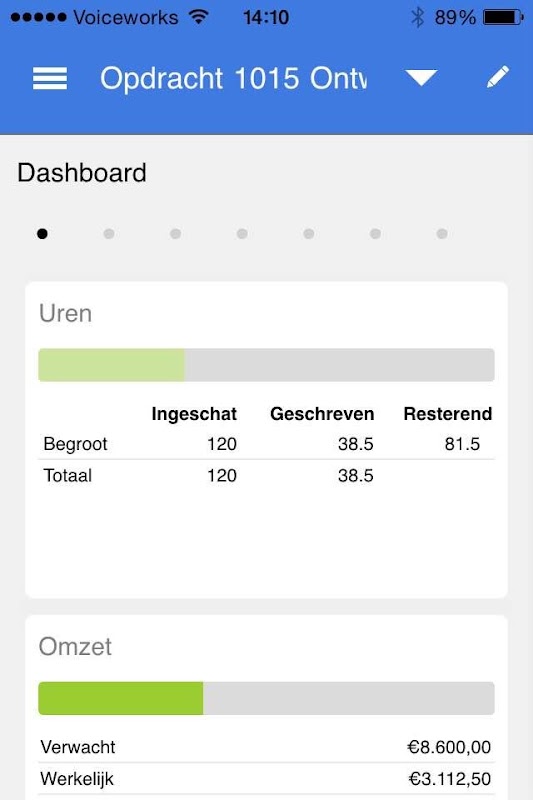Viewport: 533px width, 800px height.
Task: Tap the Voiceworks signal strength dots
Action: click(39, 17)
